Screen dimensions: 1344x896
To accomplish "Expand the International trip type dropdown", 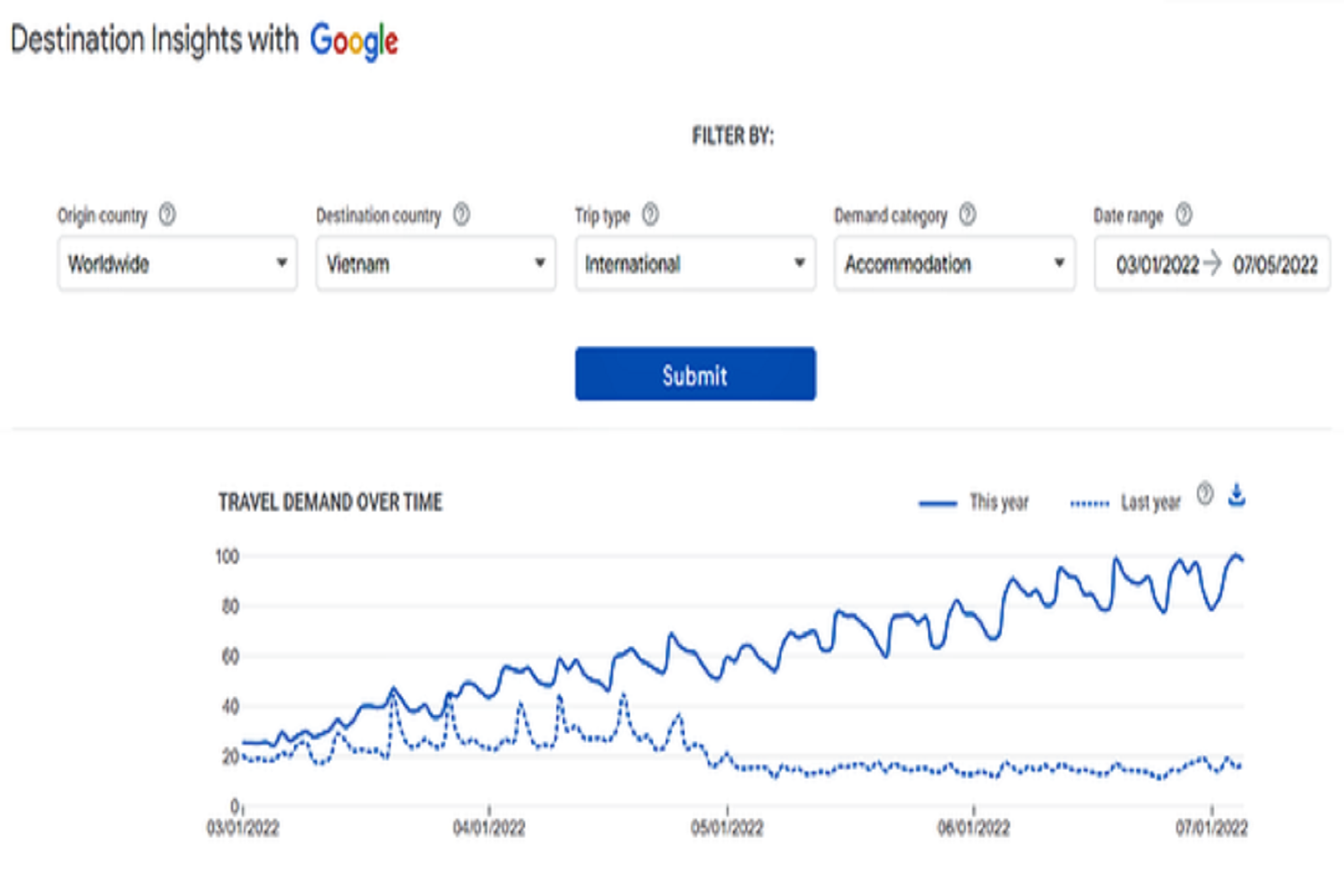I will coord(695,263).
